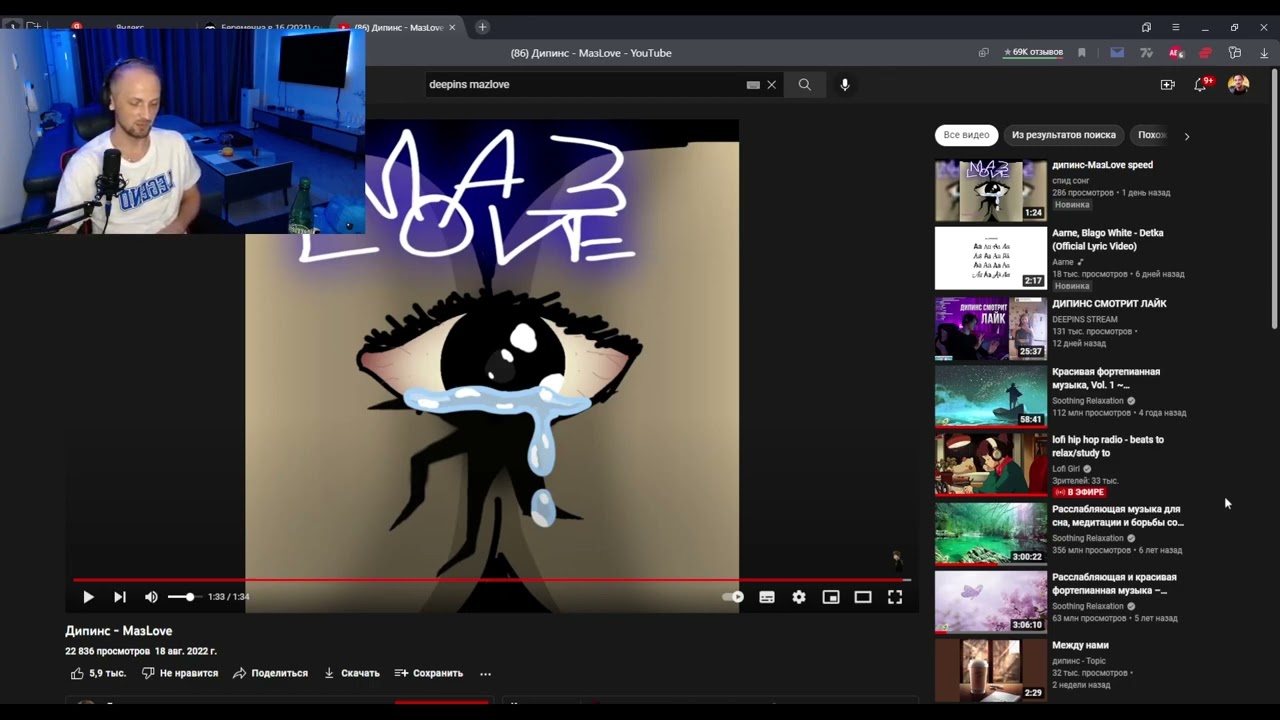Open DEEPINS STREAM channel link

tap(1085, 319)
